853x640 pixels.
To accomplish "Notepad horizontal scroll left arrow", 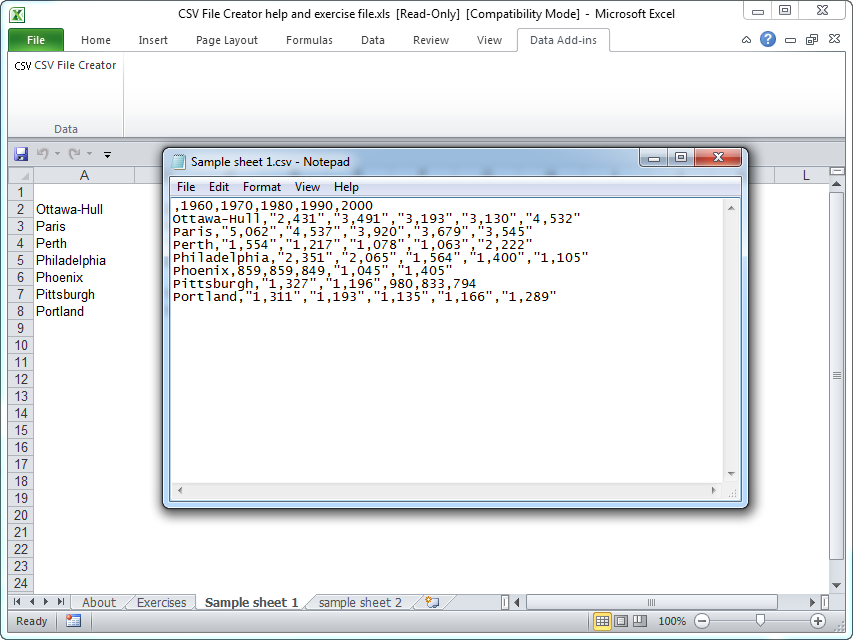I will [x=180, y=490].
